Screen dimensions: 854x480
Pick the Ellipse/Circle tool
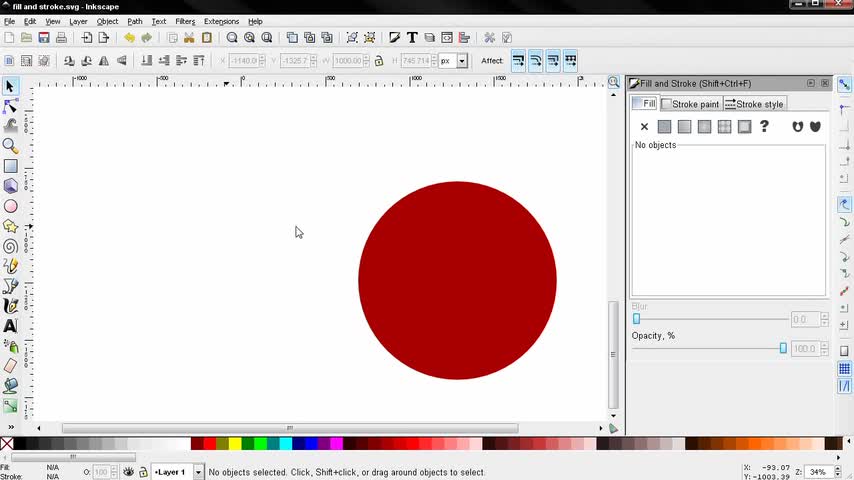[x=10, y=206]
